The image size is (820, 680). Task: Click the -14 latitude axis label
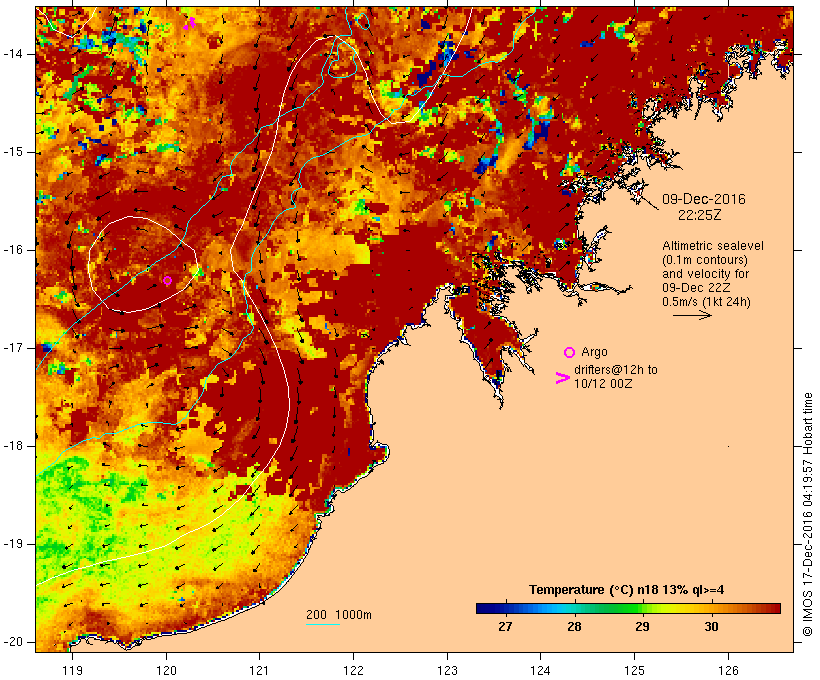tap(13, 54)
